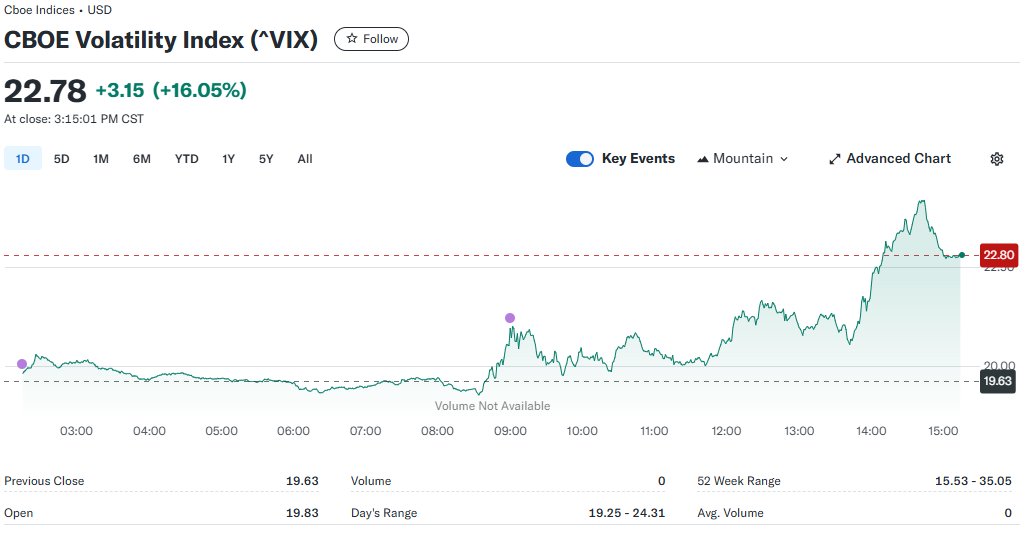
Task: Click the green endpoint dot on price line
Action: click(962, 255)
